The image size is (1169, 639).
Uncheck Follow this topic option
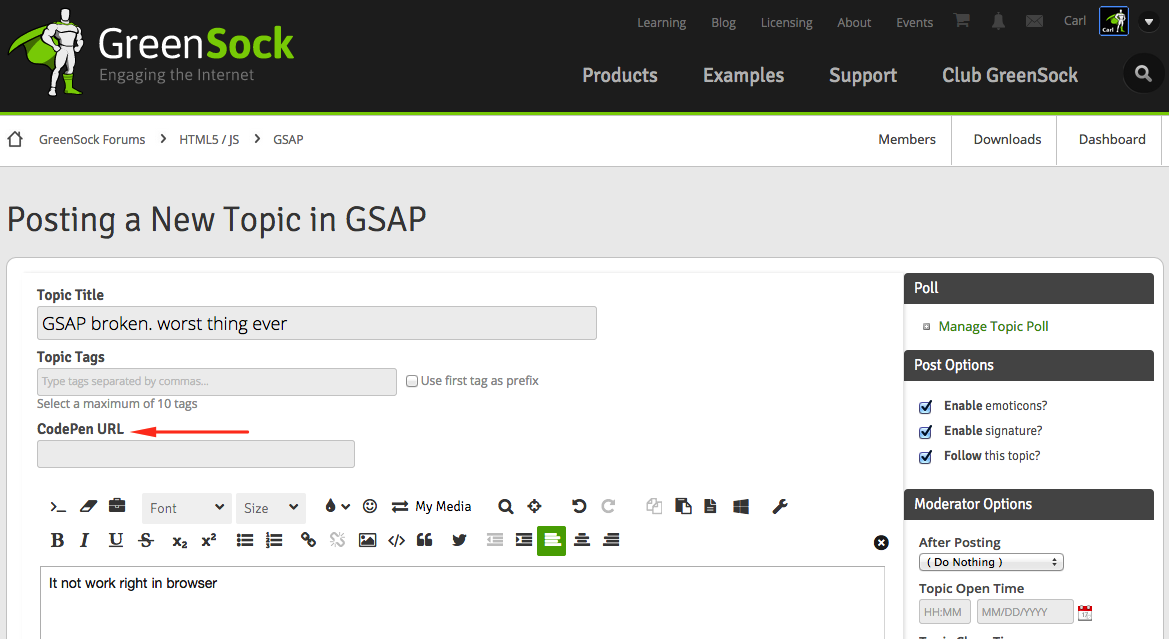pos(925,457)
